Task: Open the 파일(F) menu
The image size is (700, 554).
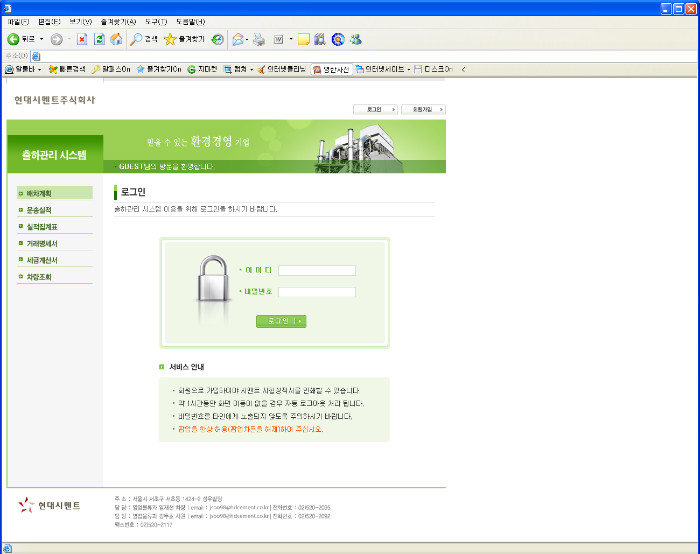Action: coord(18,21)
